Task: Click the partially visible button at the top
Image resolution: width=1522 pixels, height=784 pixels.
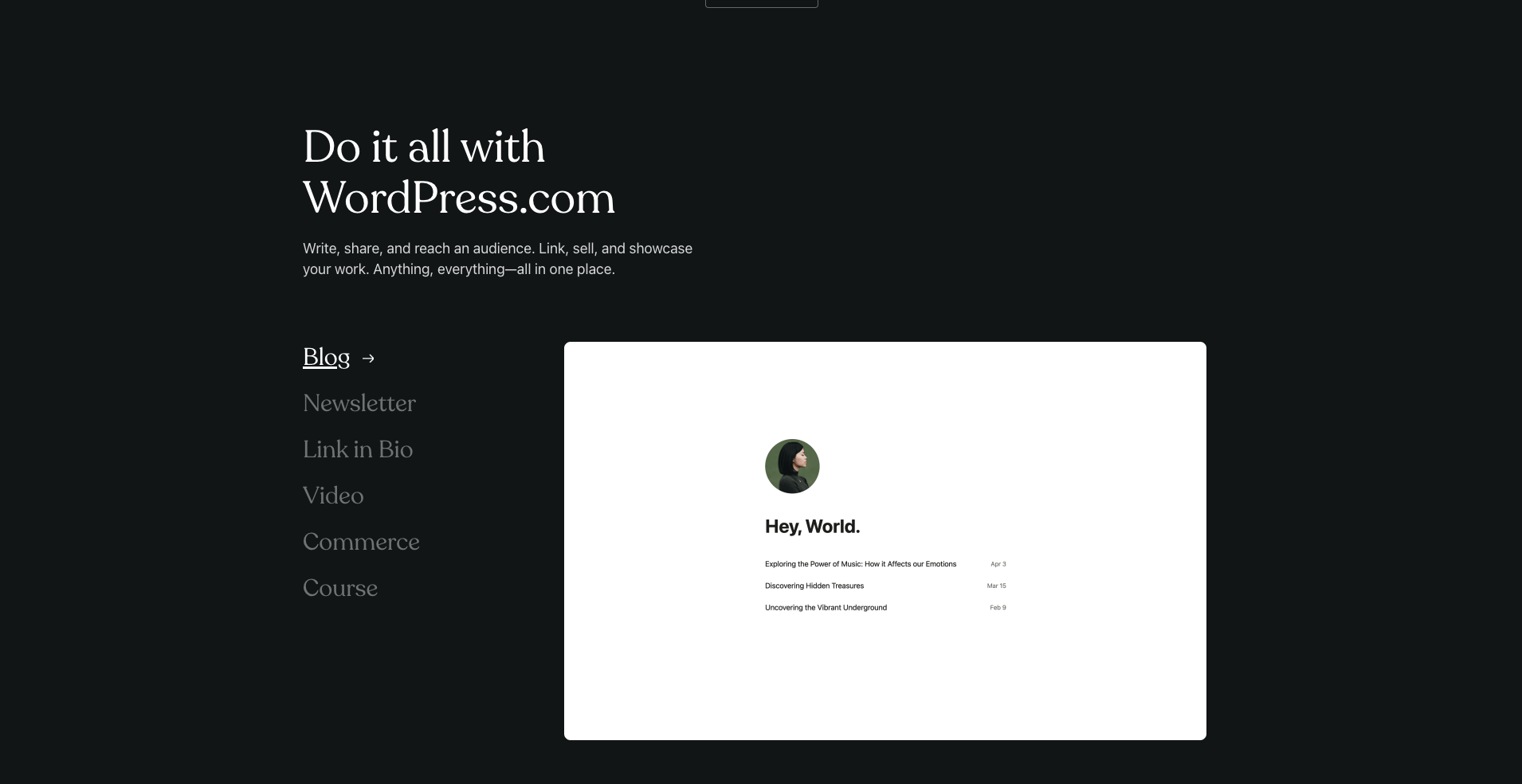Action: [x=762, y=3]
